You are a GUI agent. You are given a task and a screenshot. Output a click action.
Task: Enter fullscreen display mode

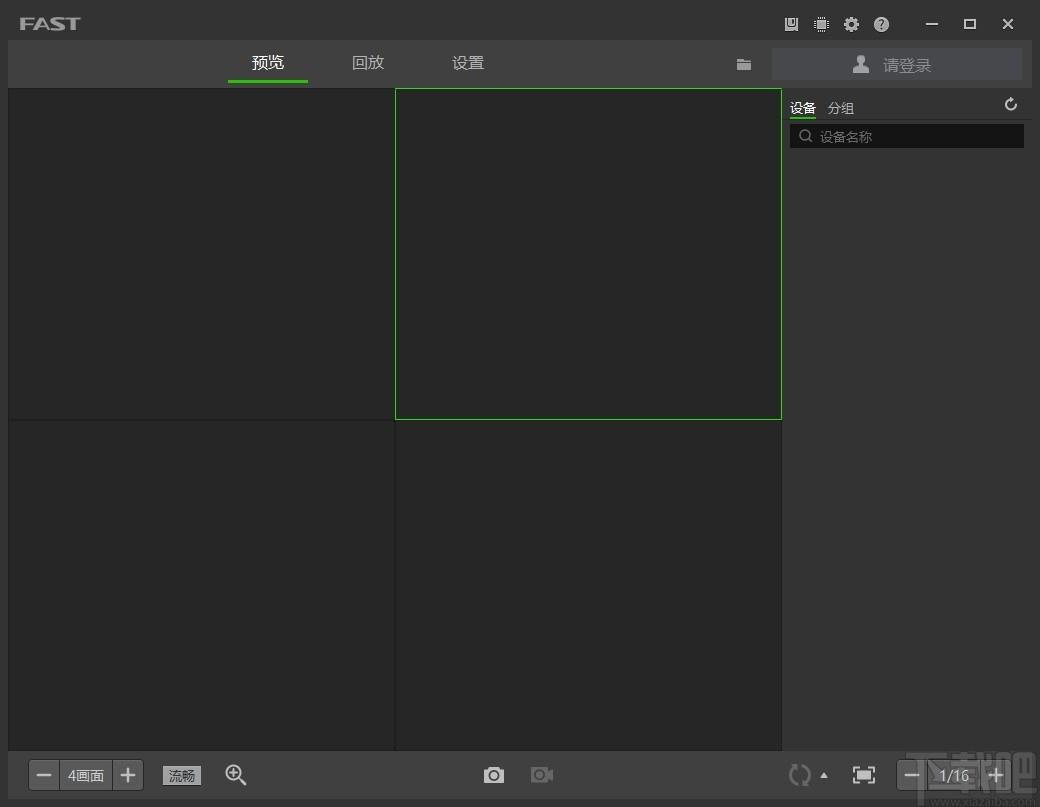point(864,775)
